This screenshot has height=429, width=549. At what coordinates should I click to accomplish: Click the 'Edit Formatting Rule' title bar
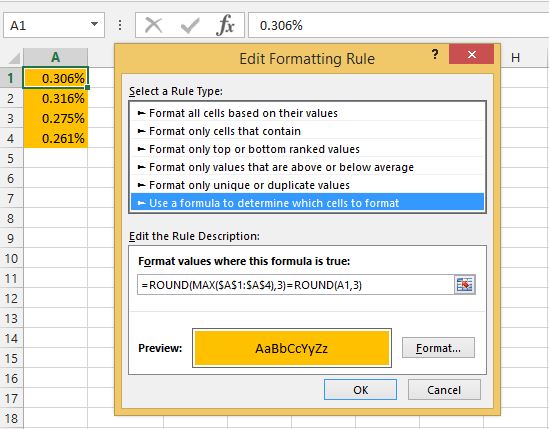(307, 58)
